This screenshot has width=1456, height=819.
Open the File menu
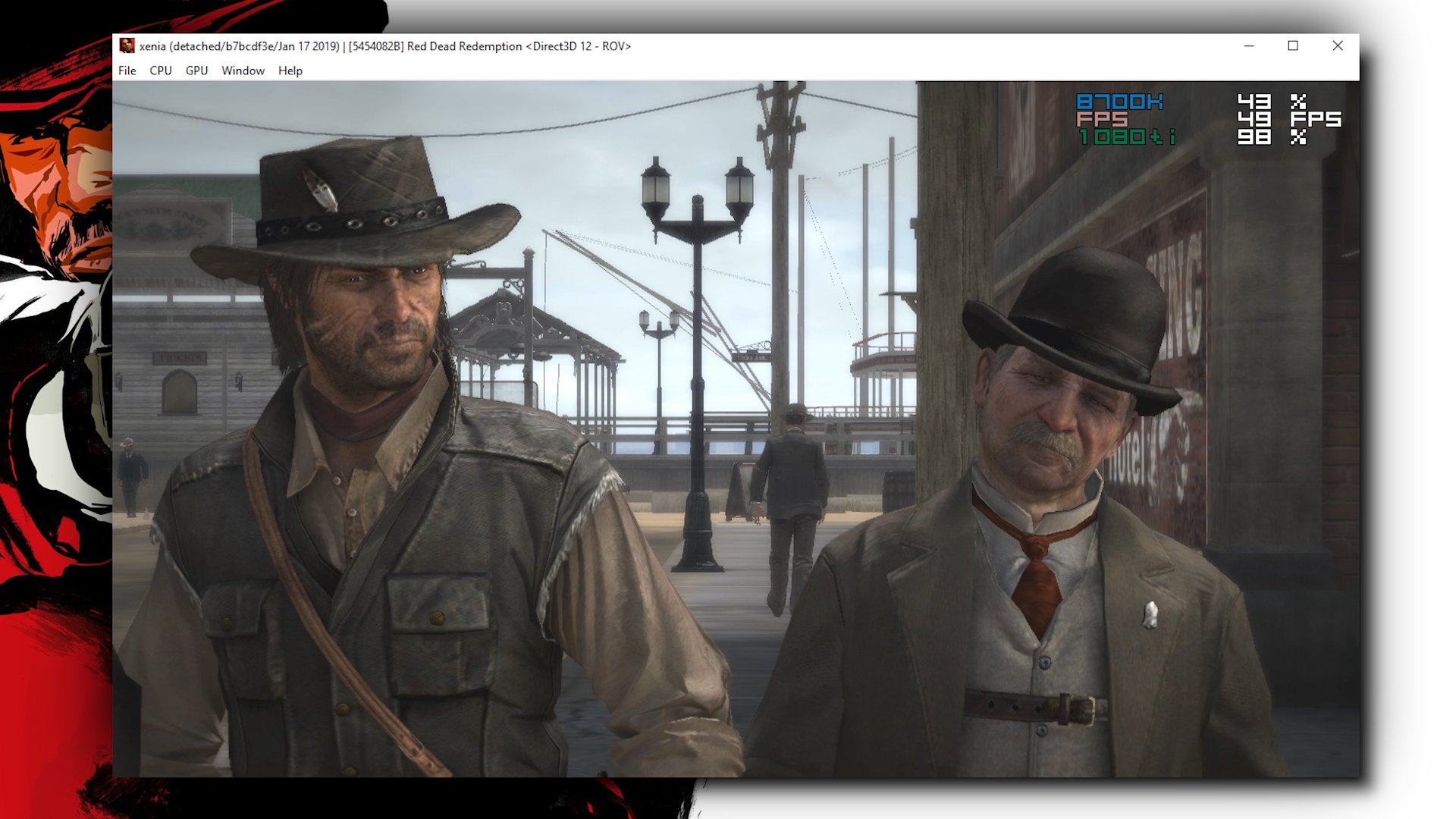tap(127, 71)
